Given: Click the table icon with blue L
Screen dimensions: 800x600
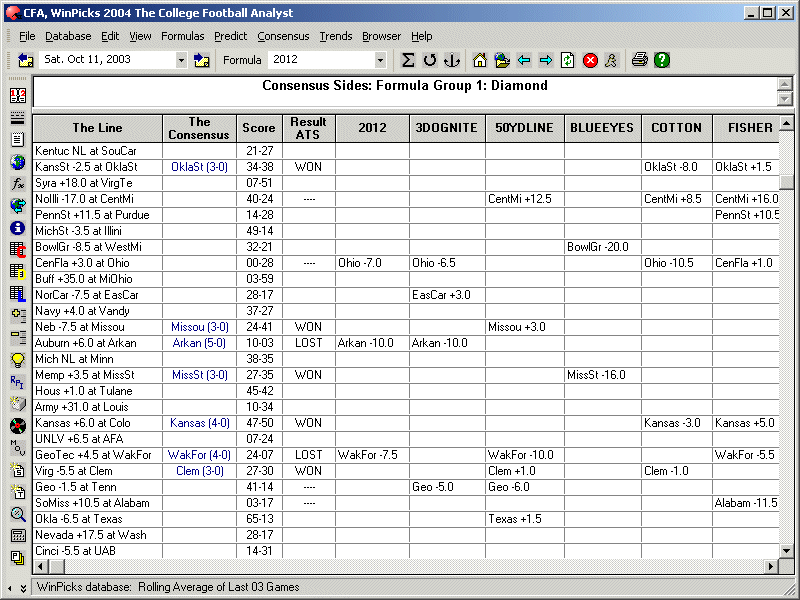Looking at the screenshot, I should coord(18,294).
